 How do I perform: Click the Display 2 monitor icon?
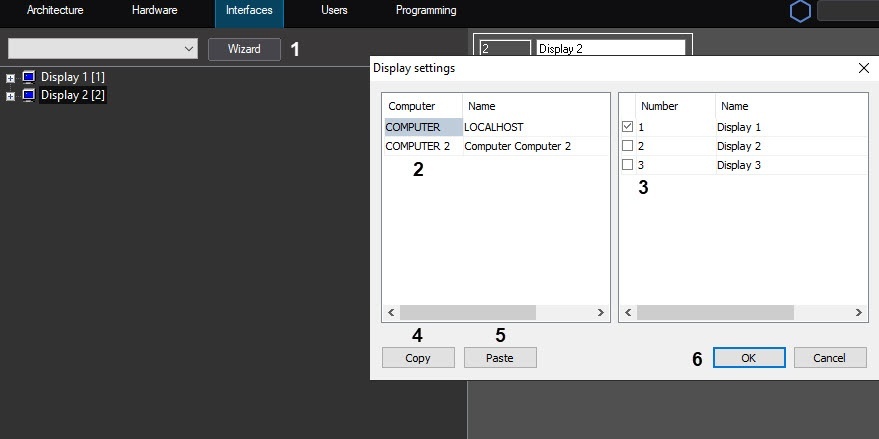pyautogui.click(x=28, y=95)
